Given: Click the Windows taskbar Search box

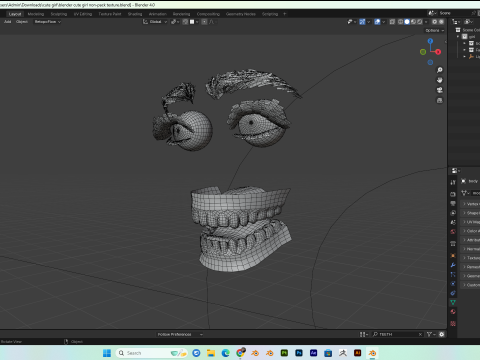Looking at the screenshot, I should (x=151, y=353).
